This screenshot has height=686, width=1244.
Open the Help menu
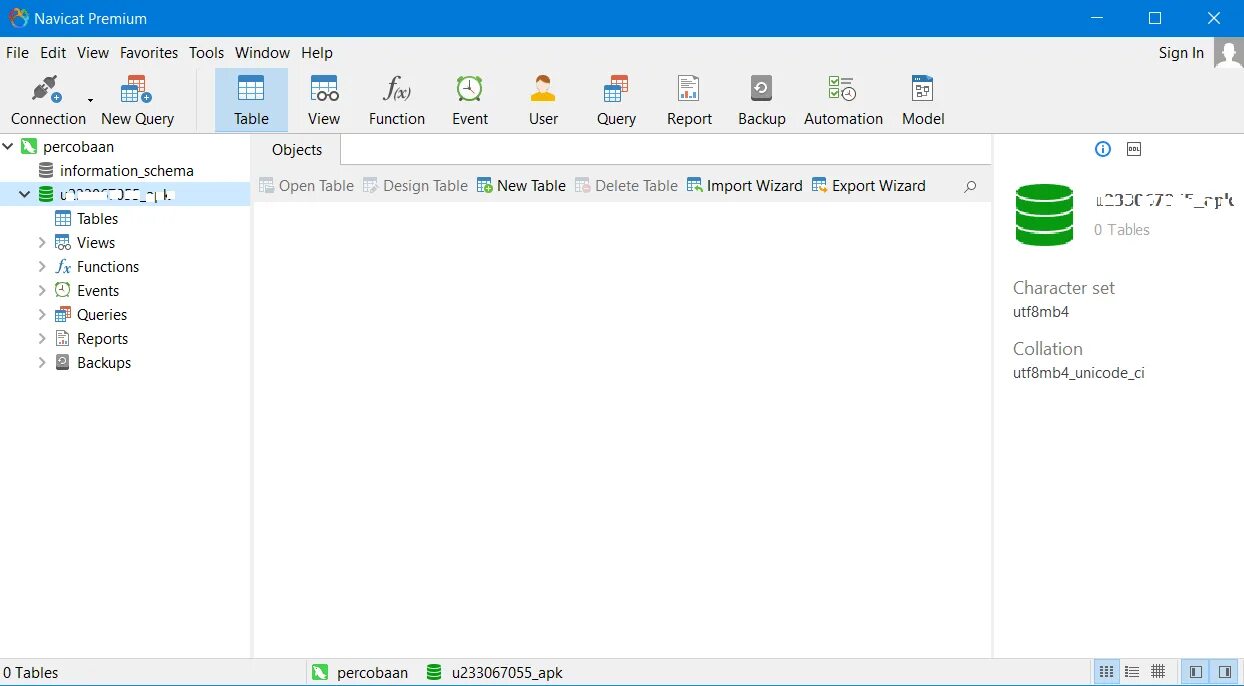[x=317, y=53]
